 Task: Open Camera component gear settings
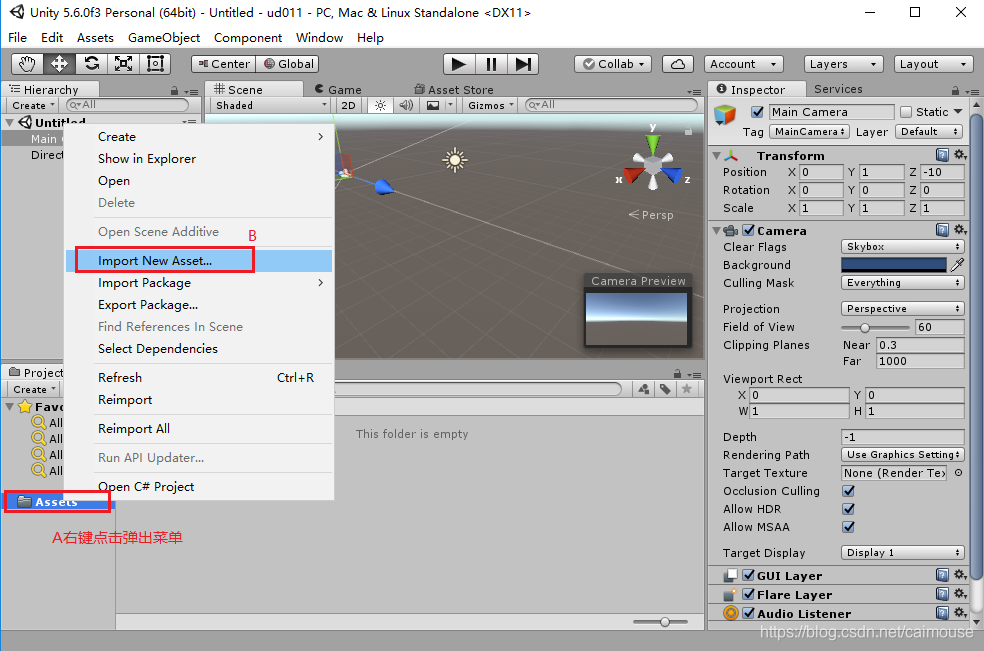click(x=960, y=230)
